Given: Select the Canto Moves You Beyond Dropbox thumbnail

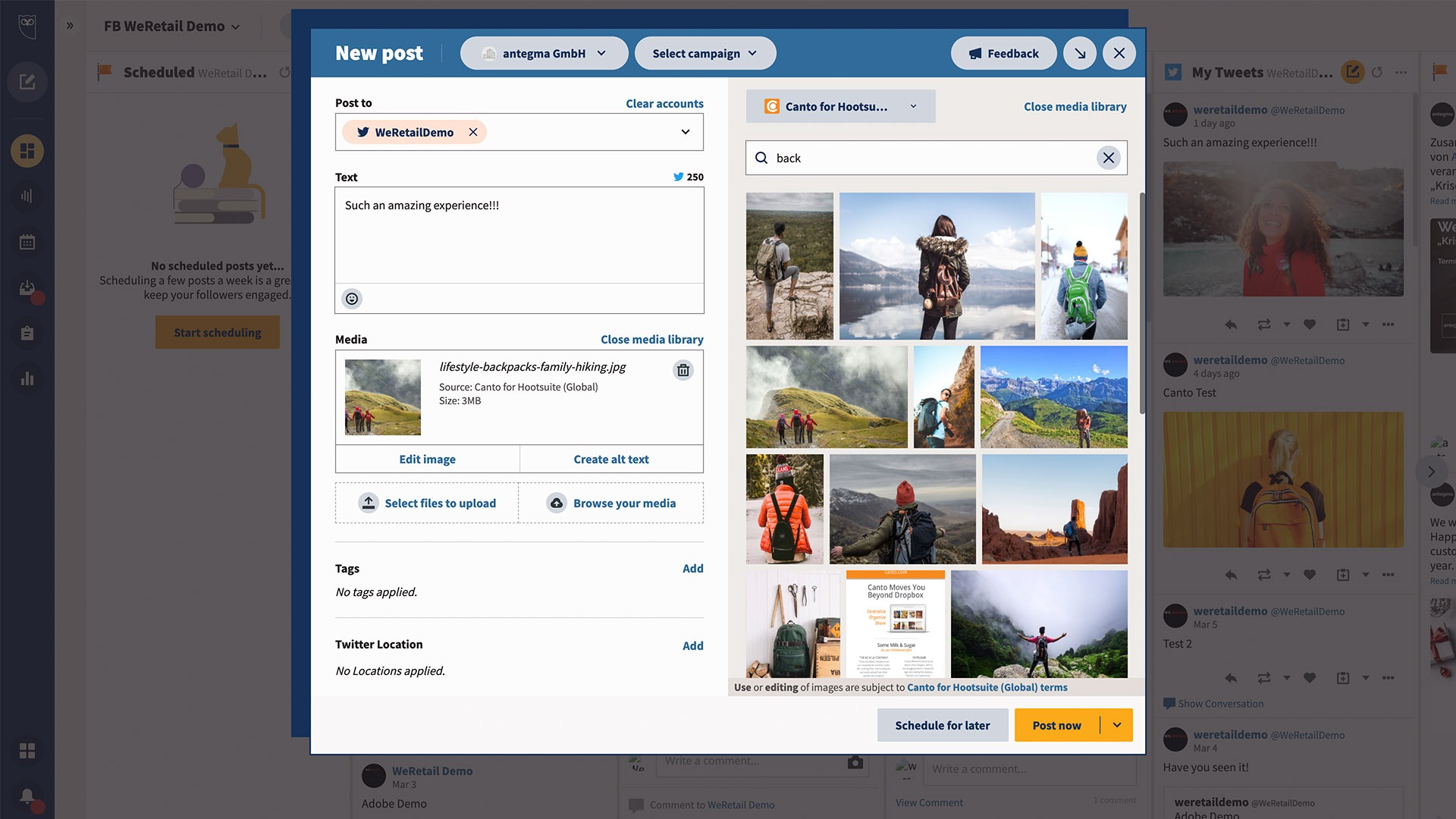Looking at the screenshot, I should (x=896, y=623).
